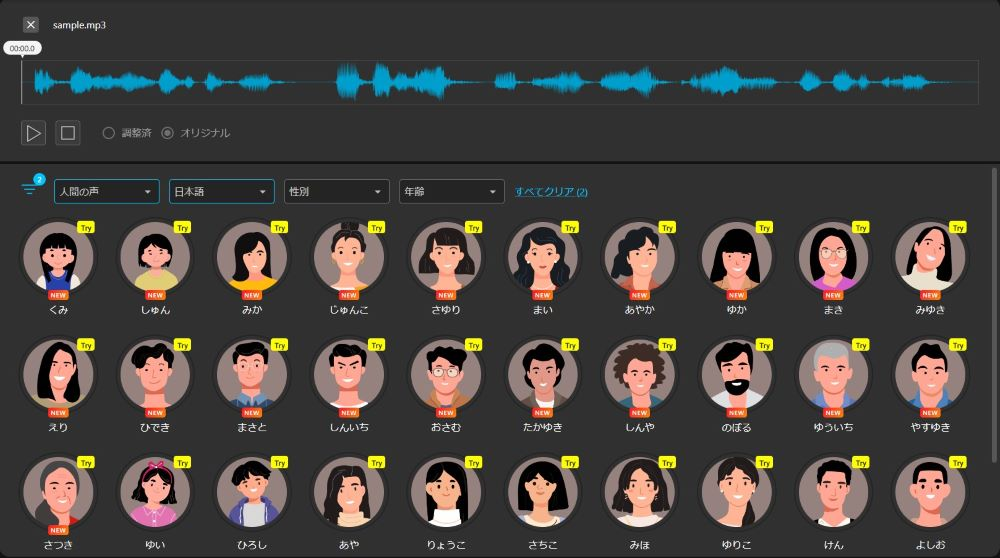
Task: Click the 00:00.0 playhead marker
Action: [22, 48]
